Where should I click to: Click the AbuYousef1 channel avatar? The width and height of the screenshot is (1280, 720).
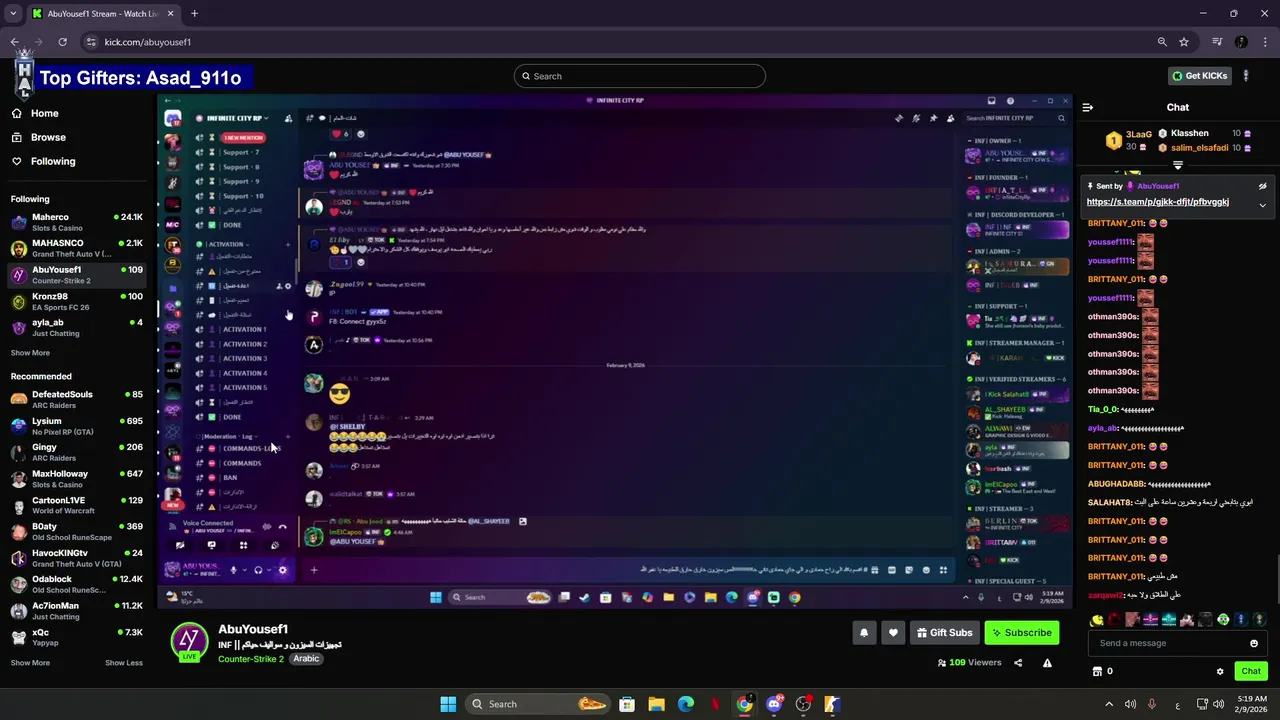[x=189, y=641]
